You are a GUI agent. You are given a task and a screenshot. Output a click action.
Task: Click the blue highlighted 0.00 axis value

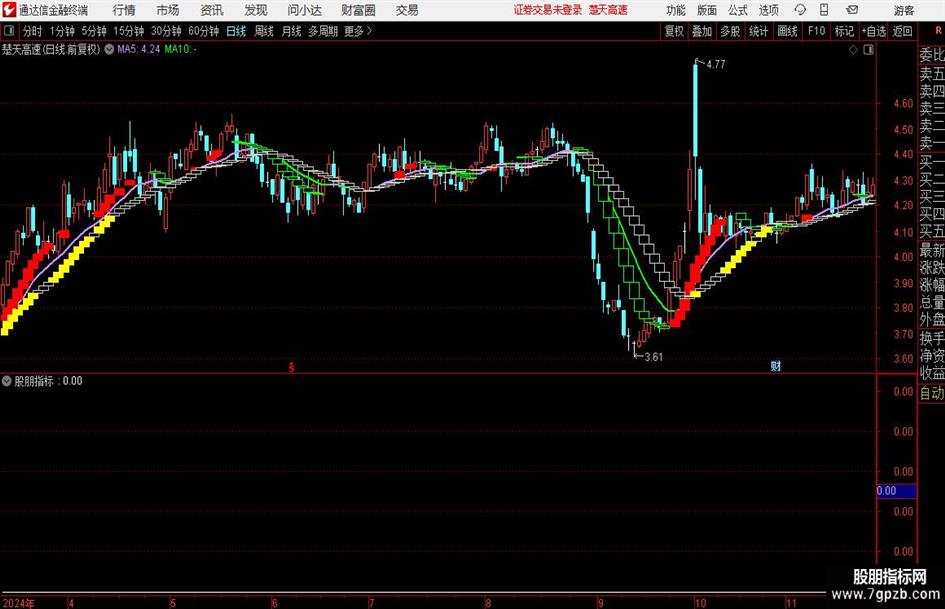pyautogui.click(x=896, y=491)
